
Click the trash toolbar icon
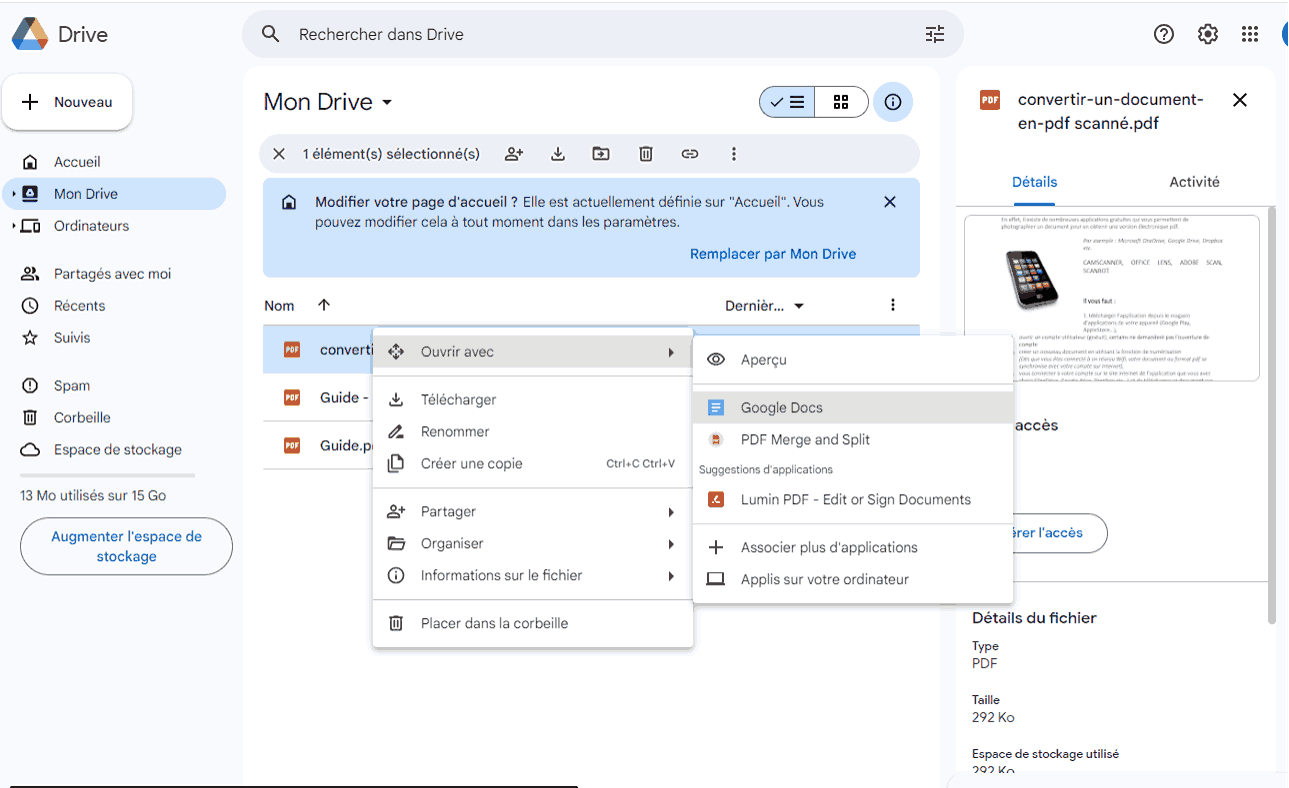646,154
